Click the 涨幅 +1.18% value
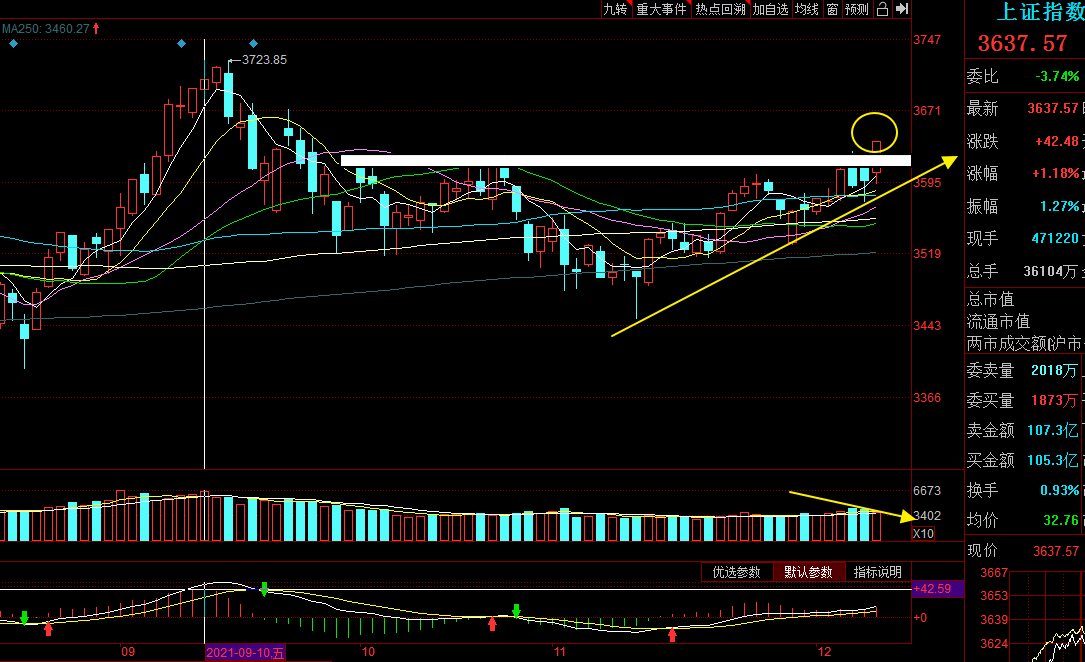 pos(1055,173)
